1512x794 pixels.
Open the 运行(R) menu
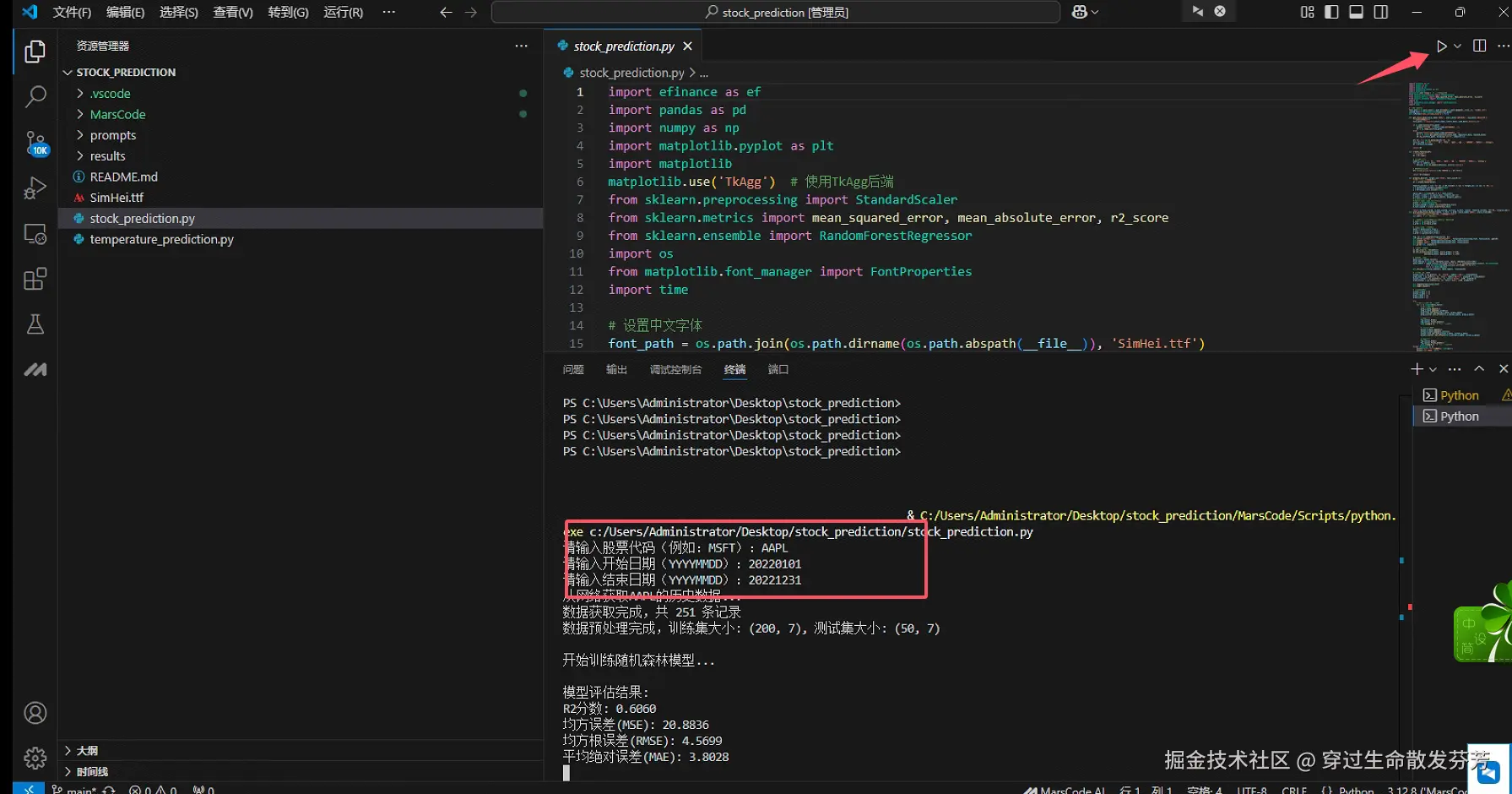coord(343,12)
